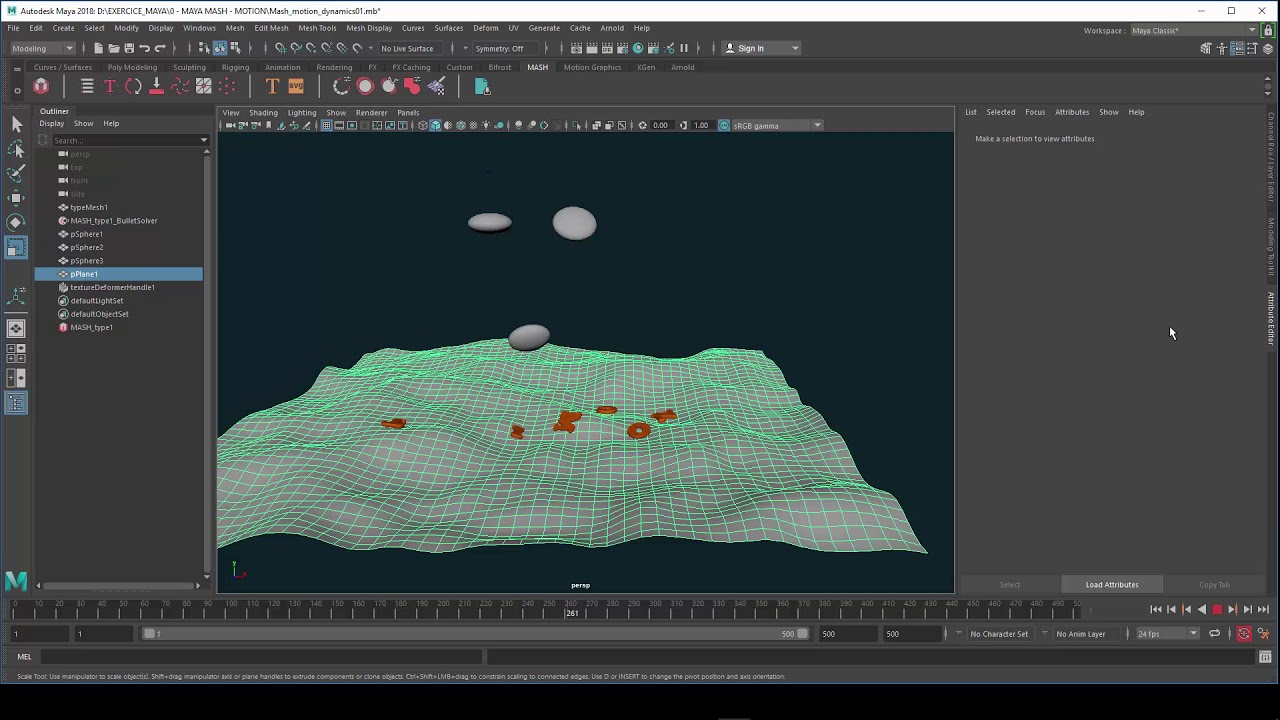Toggle the loop playback button
The image size is (1280, 720).
(1214, 634)
